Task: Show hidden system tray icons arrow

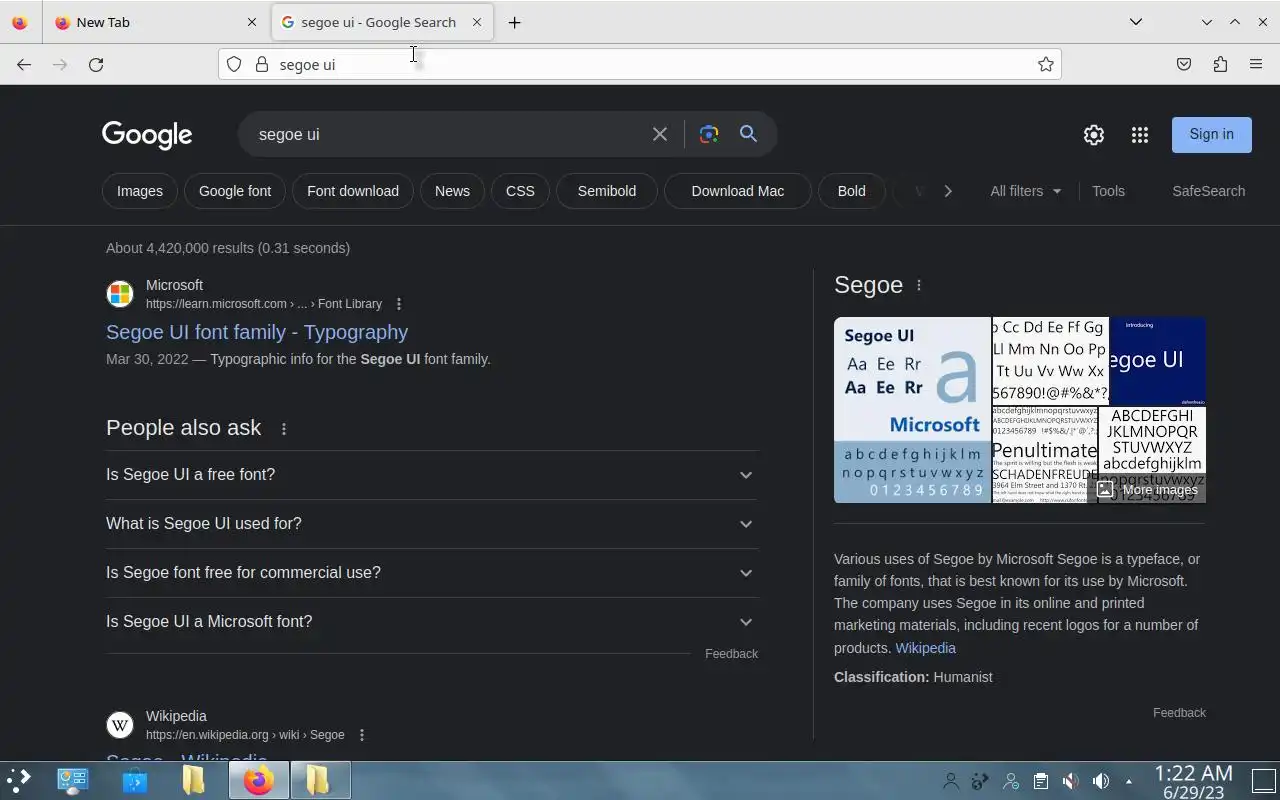Action: coord(1129,781)
